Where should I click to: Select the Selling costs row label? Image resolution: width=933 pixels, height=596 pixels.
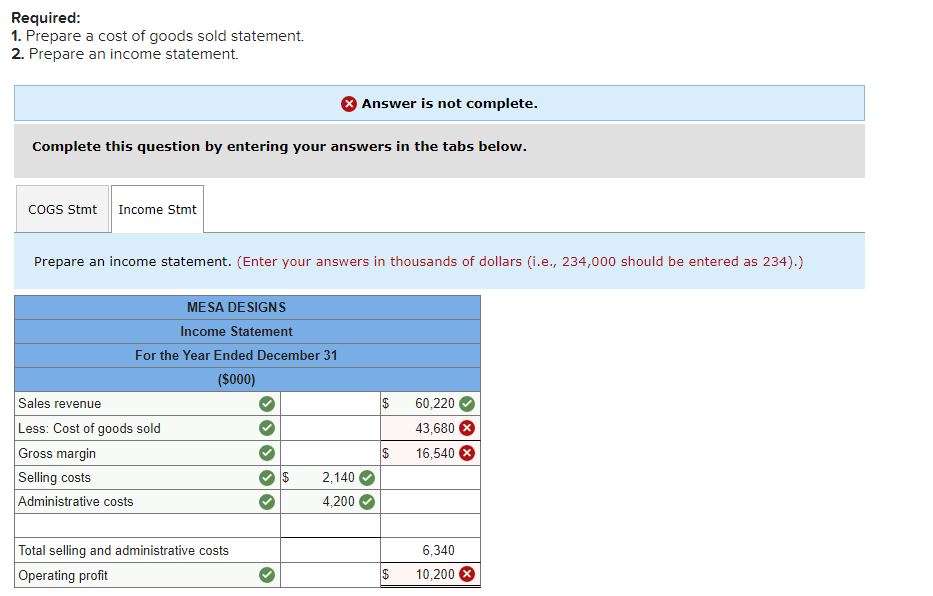coord(55,478)
